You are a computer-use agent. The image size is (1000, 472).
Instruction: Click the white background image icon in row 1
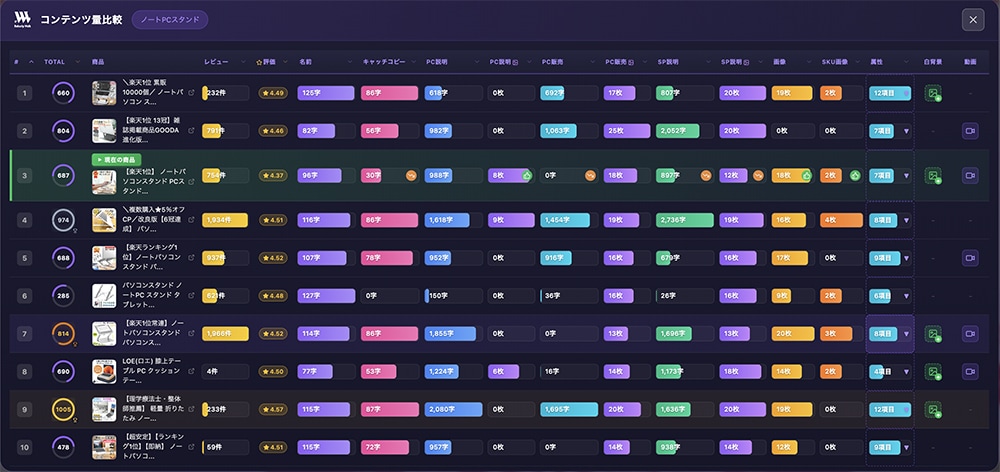click(933, 93)
